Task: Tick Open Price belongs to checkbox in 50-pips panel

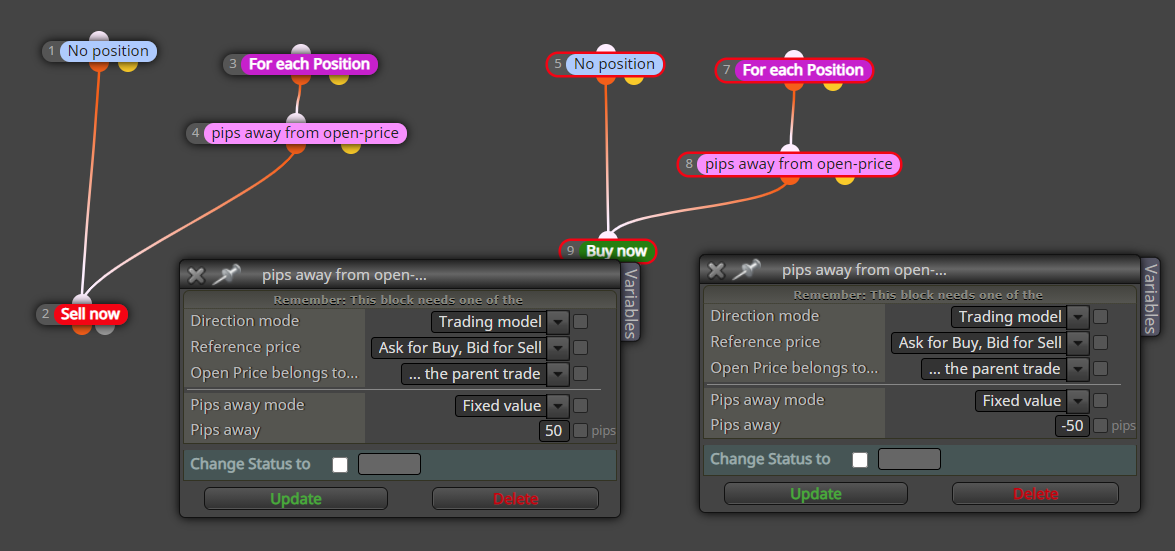Action: (580, 373)
